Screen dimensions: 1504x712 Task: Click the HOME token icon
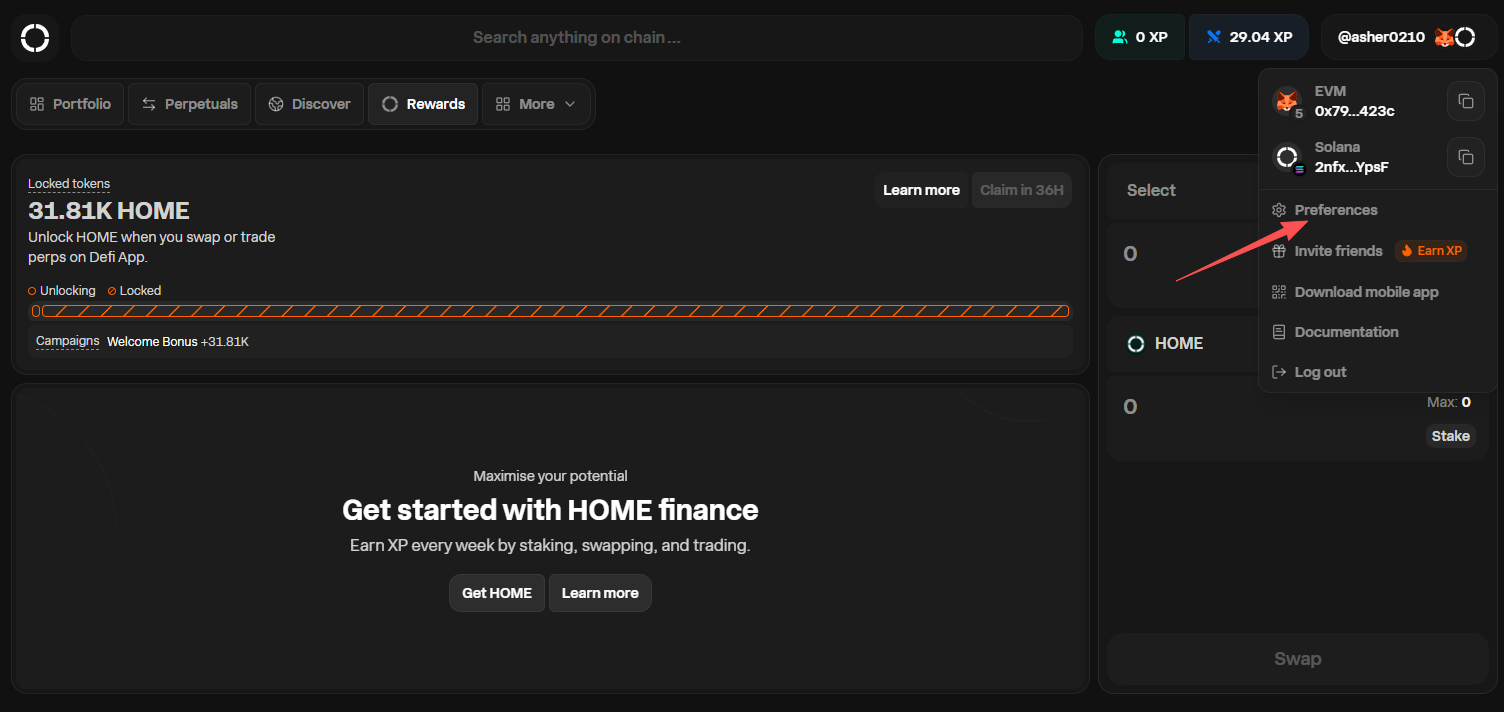(x=1136, y=344)
